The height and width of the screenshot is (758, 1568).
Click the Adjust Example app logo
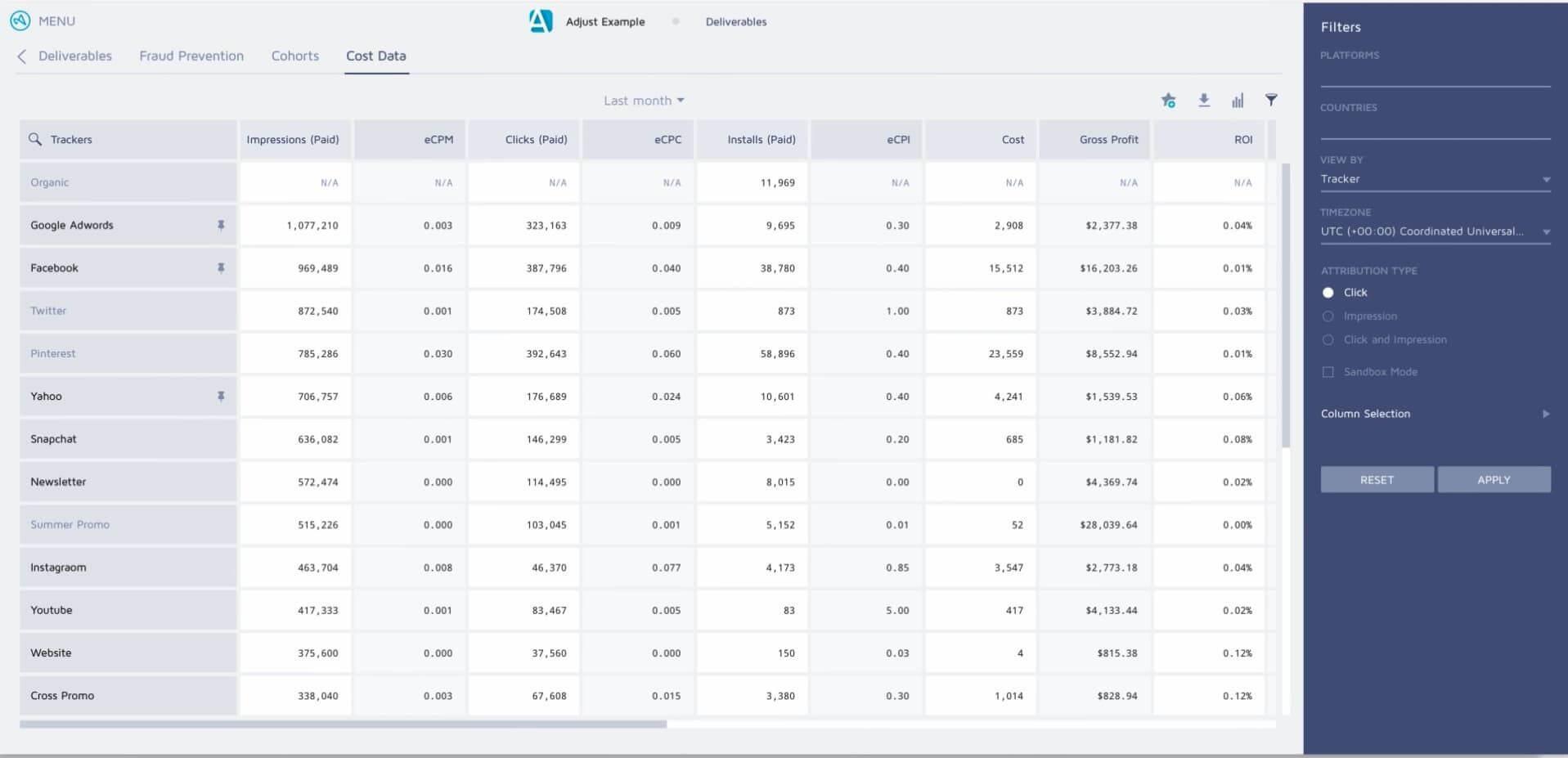541,20
